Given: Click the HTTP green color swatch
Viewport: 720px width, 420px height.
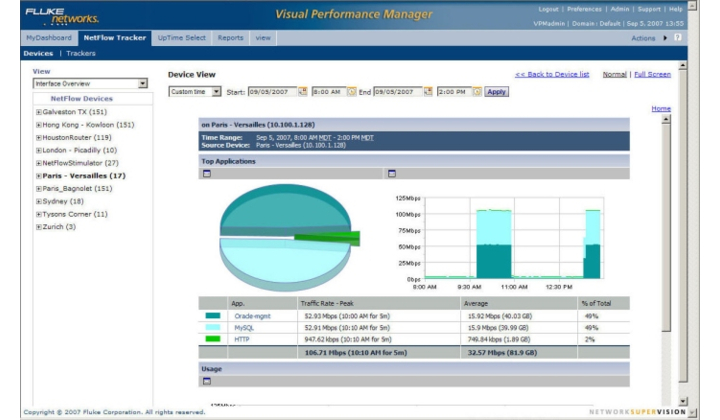Looking at the screenshot, I should click(213, 339).
